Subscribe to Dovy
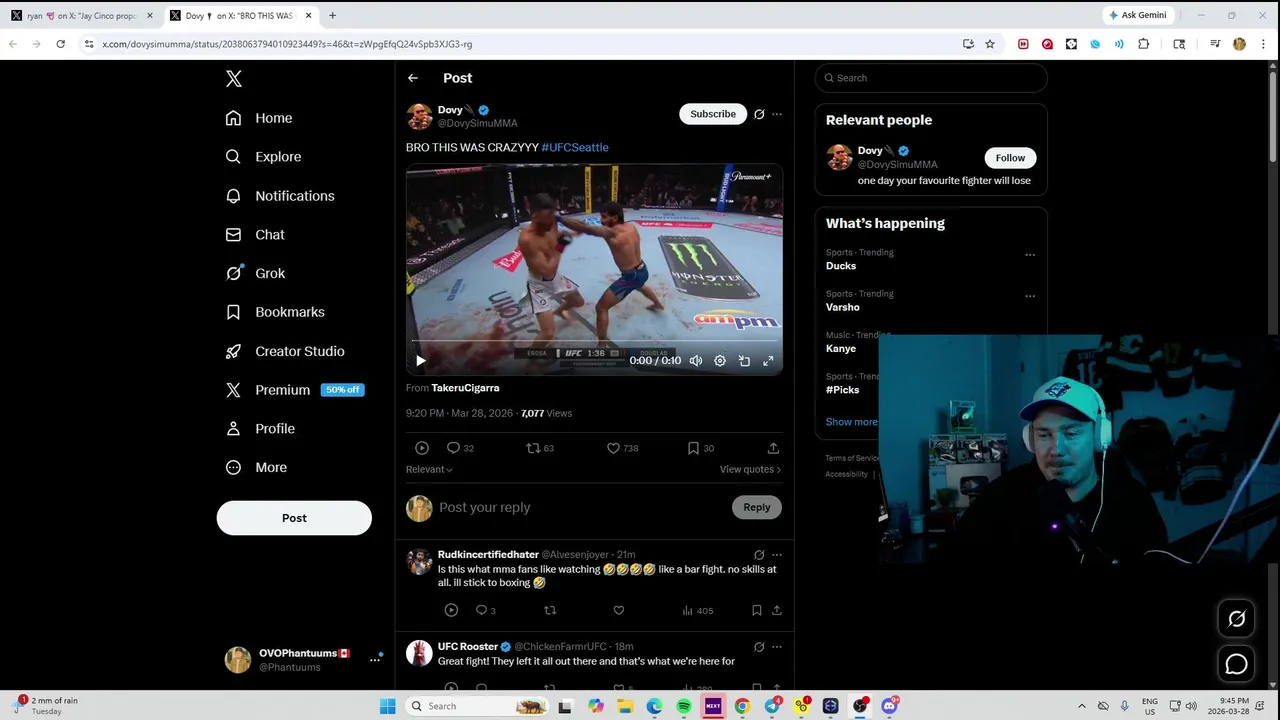 713,114
